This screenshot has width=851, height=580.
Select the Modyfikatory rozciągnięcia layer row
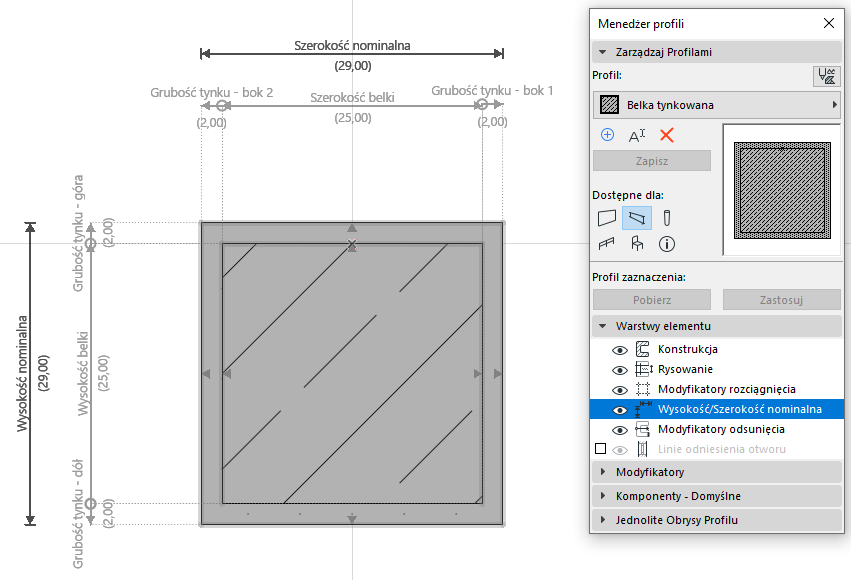[717, 389]
